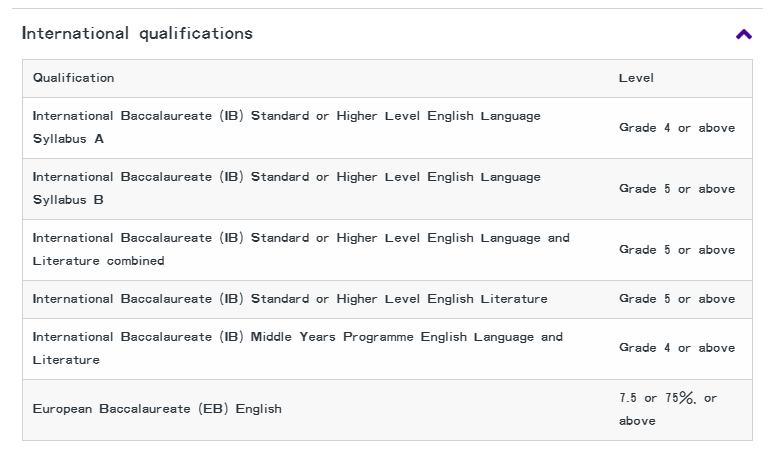Click the words 'Syllabus A'
Screen dimensions: 773x450
[x=68, y=139]
